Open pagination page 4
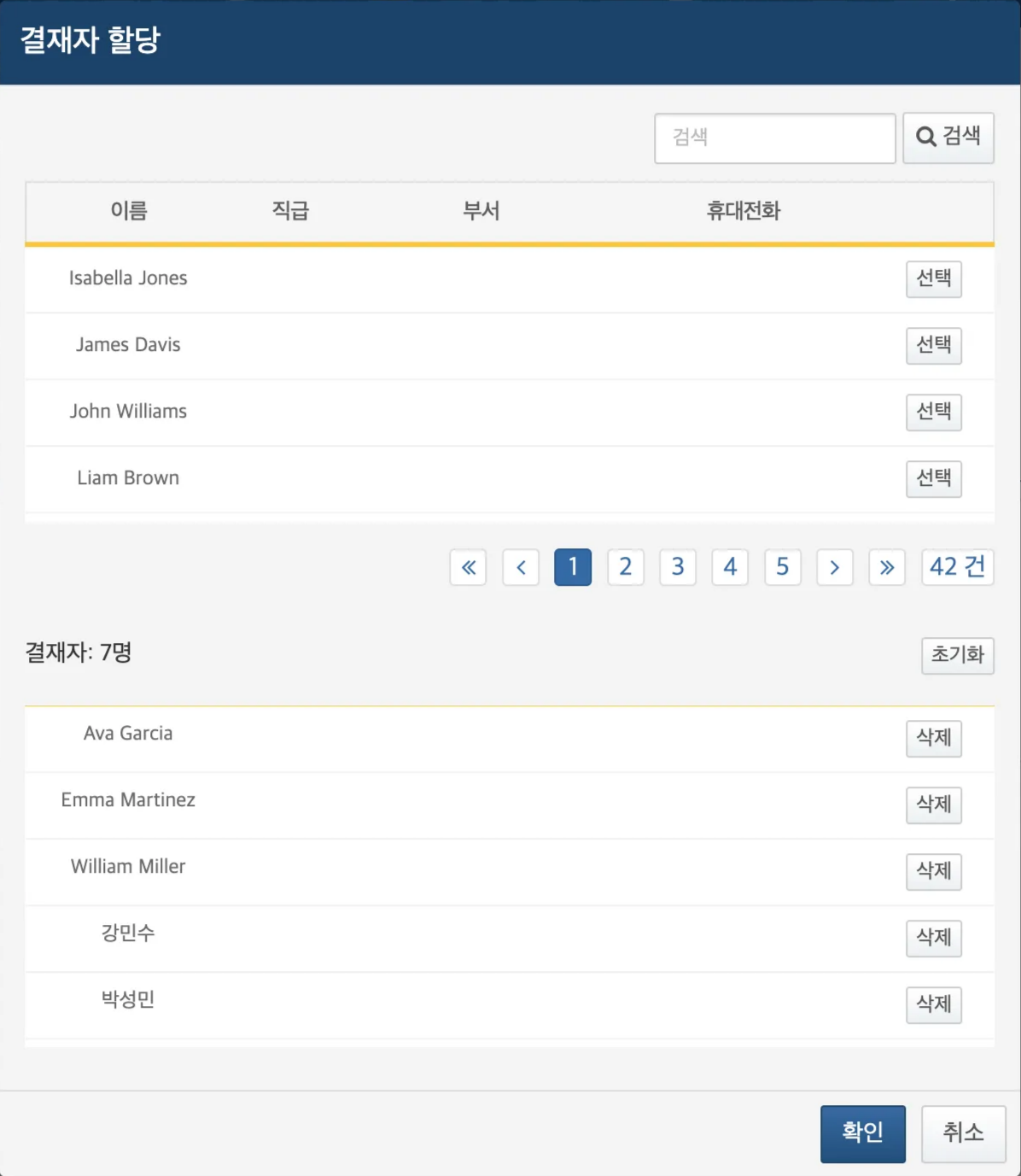Screen dimensions: 1021x1176 tap(730, 567)
